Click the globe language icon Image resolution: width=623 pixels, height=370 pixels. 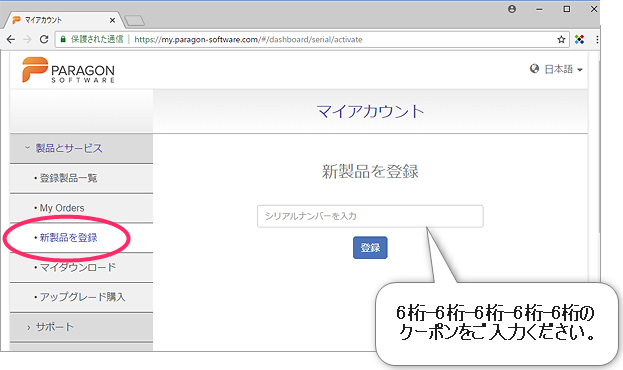coord(534,69)
